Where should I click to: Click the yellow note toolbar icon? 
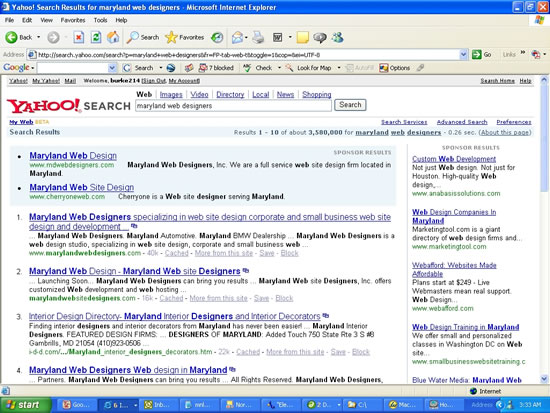302,37
